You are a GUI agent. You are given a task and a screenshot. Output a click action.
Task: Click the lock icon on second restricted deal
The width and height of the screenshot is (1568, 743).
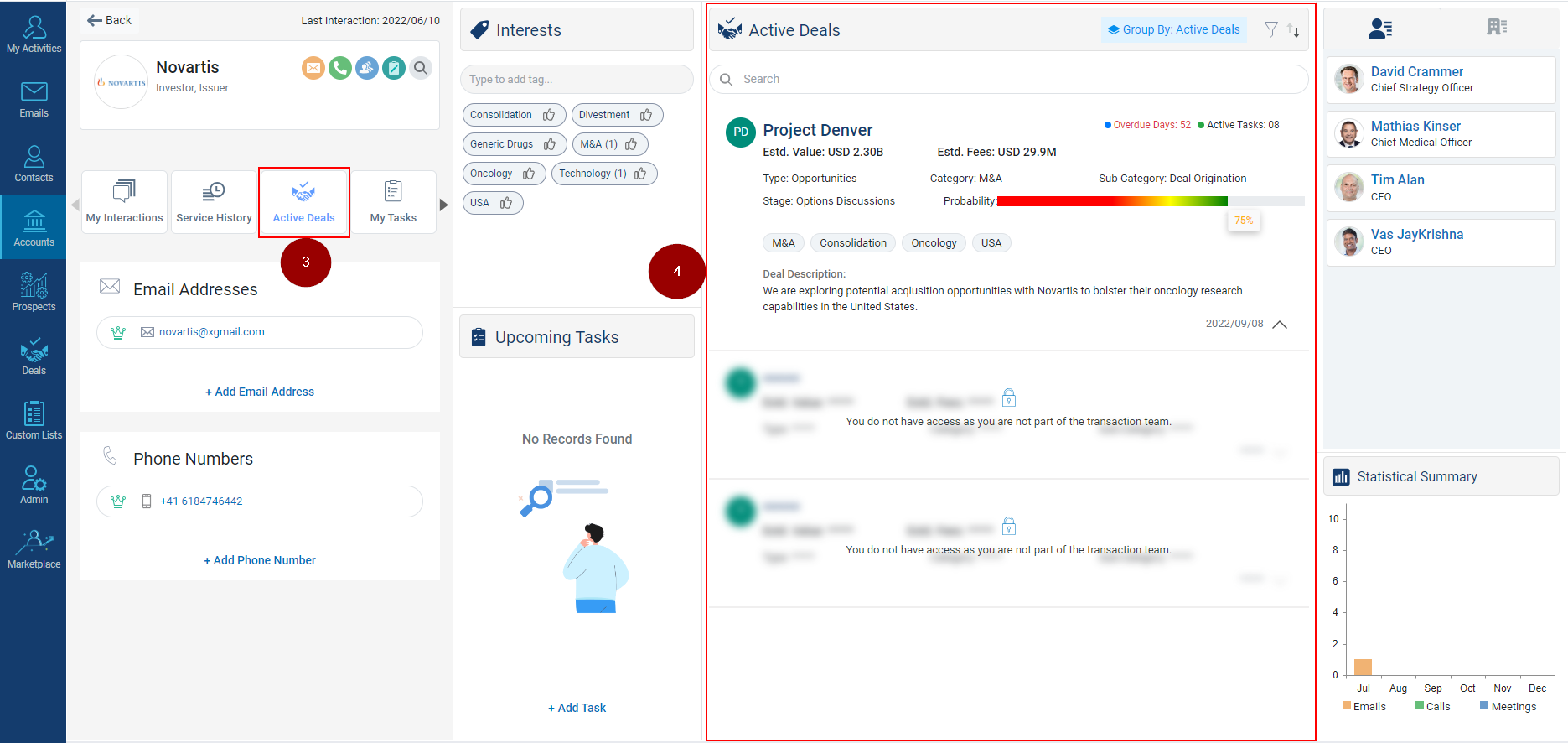point(1009,526)
